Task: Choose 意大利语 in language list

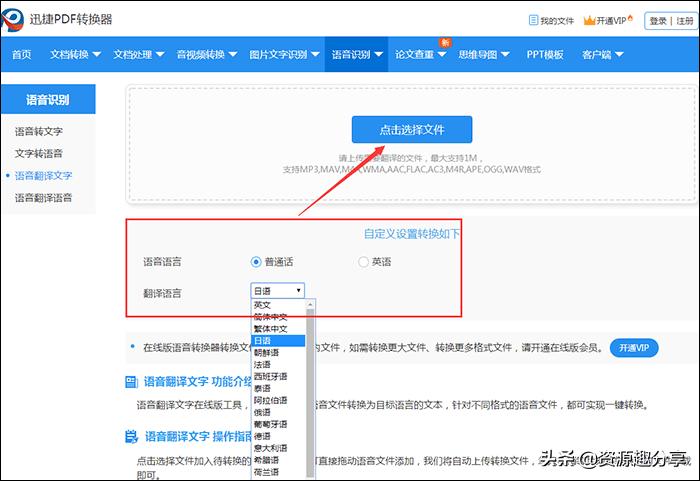Action: [278, 448]
